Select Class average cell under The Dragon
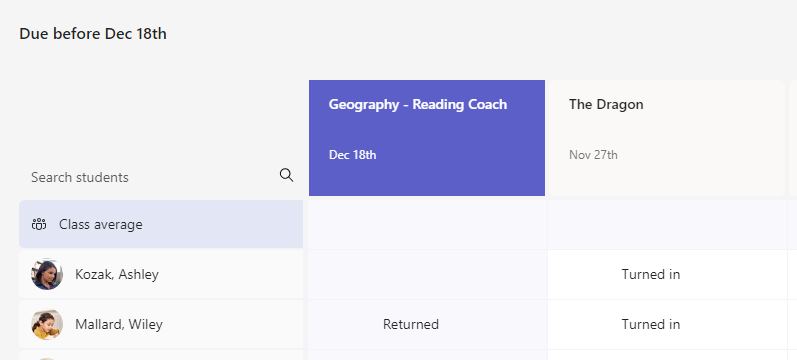This screenshot has height=360, width=797. [x=667, y=224]
